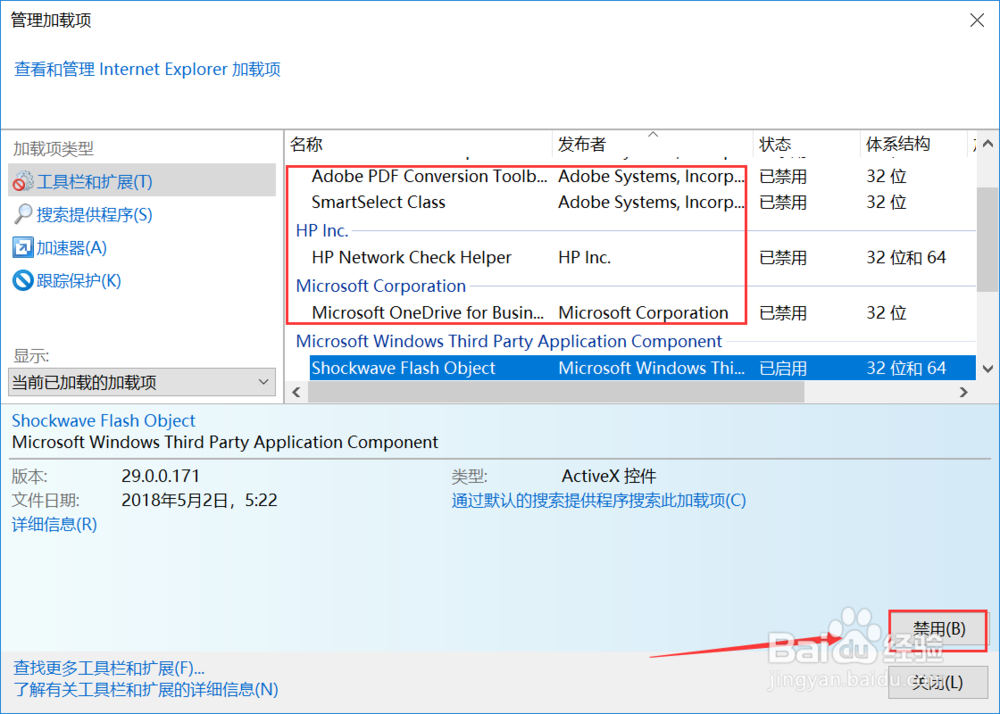Click Microsoft Windows Third Party Application Component group
Viewport: 1000px width, 714px height.
pyautogui.click(x=509, y=341)
